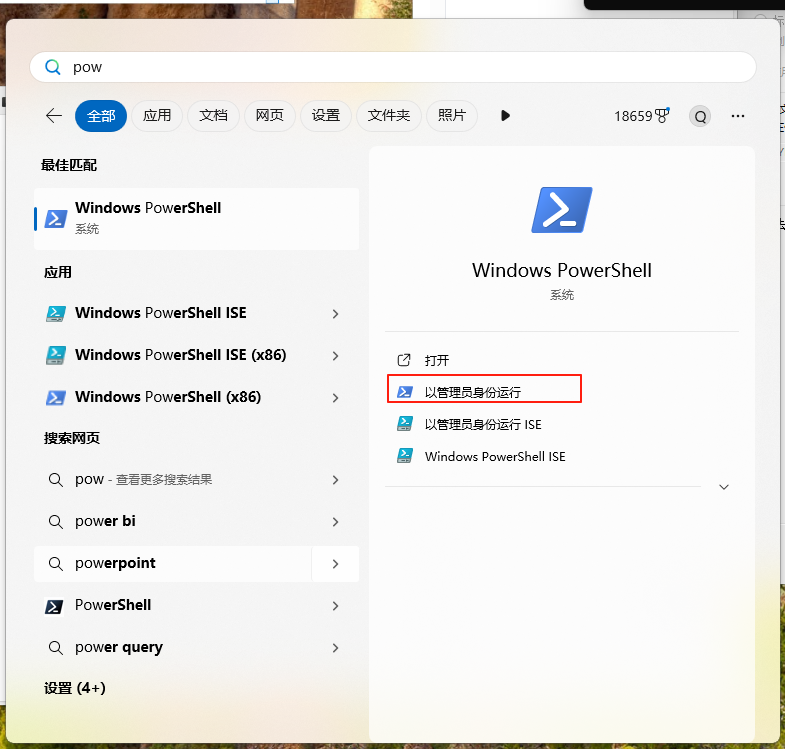Expand more actions with down chevron
This screenshot has height=749, width=785.
click(724, 487)
